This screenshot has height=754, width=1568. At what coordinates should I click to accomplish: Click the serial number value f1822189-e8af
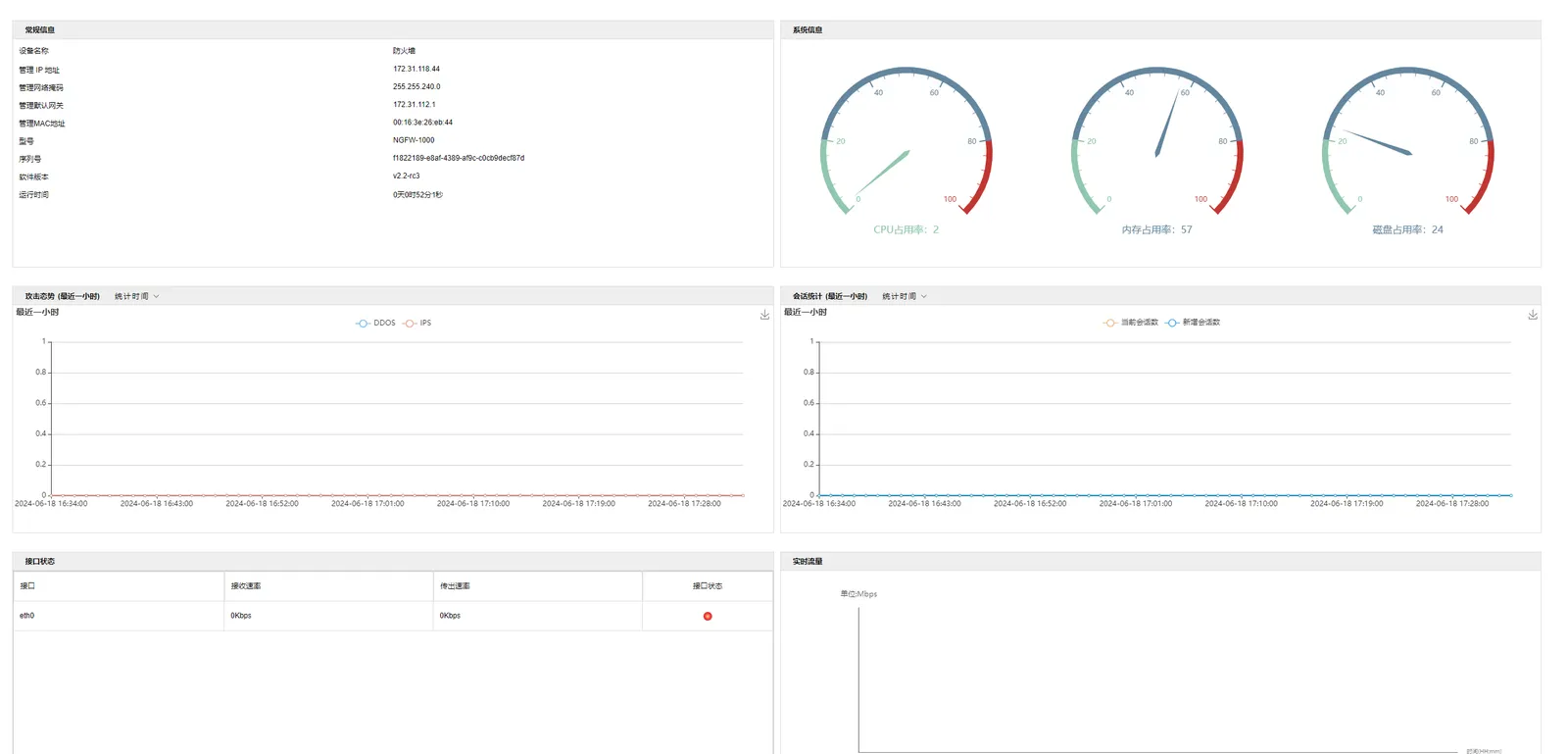(x=459, y=158)
